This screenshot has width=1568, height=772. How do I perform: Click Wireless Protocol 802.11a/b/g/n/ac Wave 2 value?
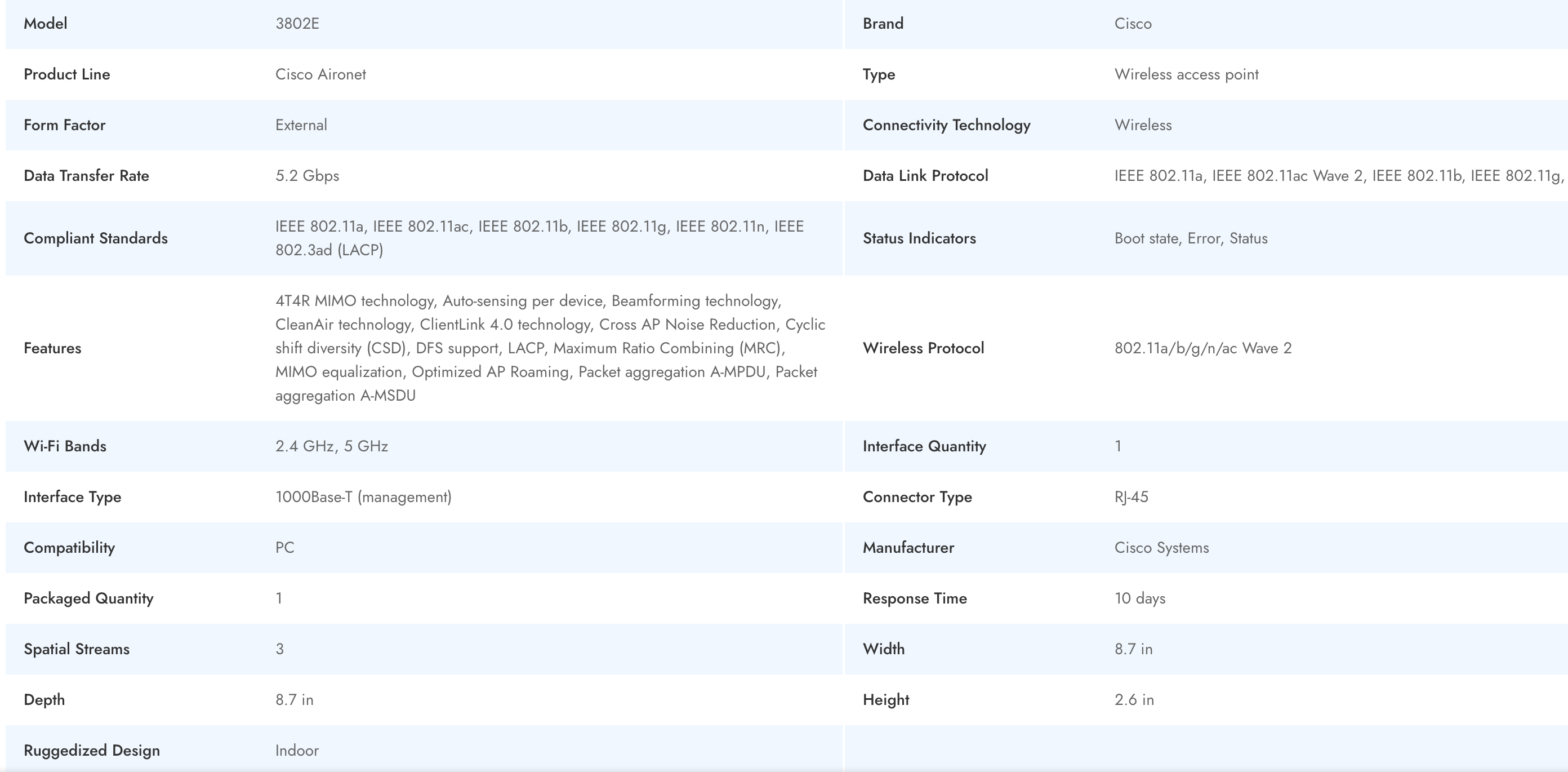pyautogui.click(x=1202, y=348)
